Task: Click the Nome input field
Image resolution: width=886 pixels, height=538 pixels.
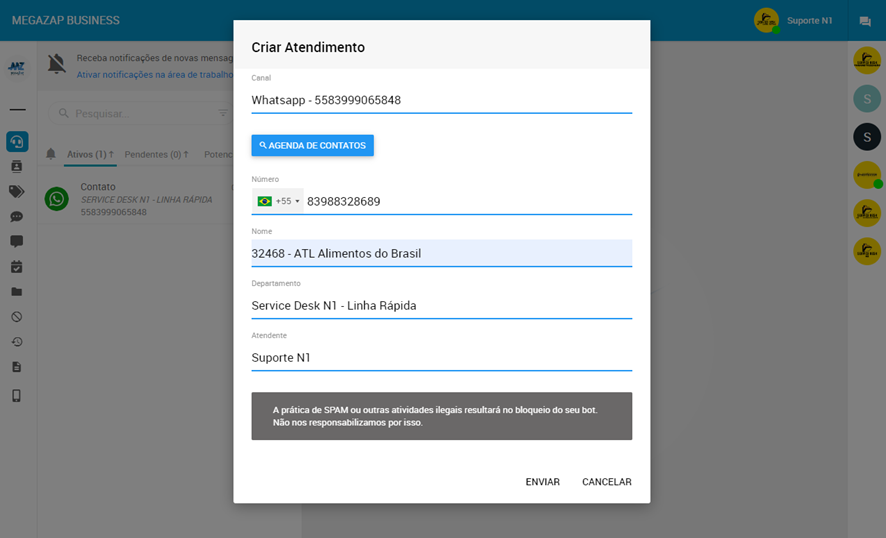Action: [x=441, y=253]
